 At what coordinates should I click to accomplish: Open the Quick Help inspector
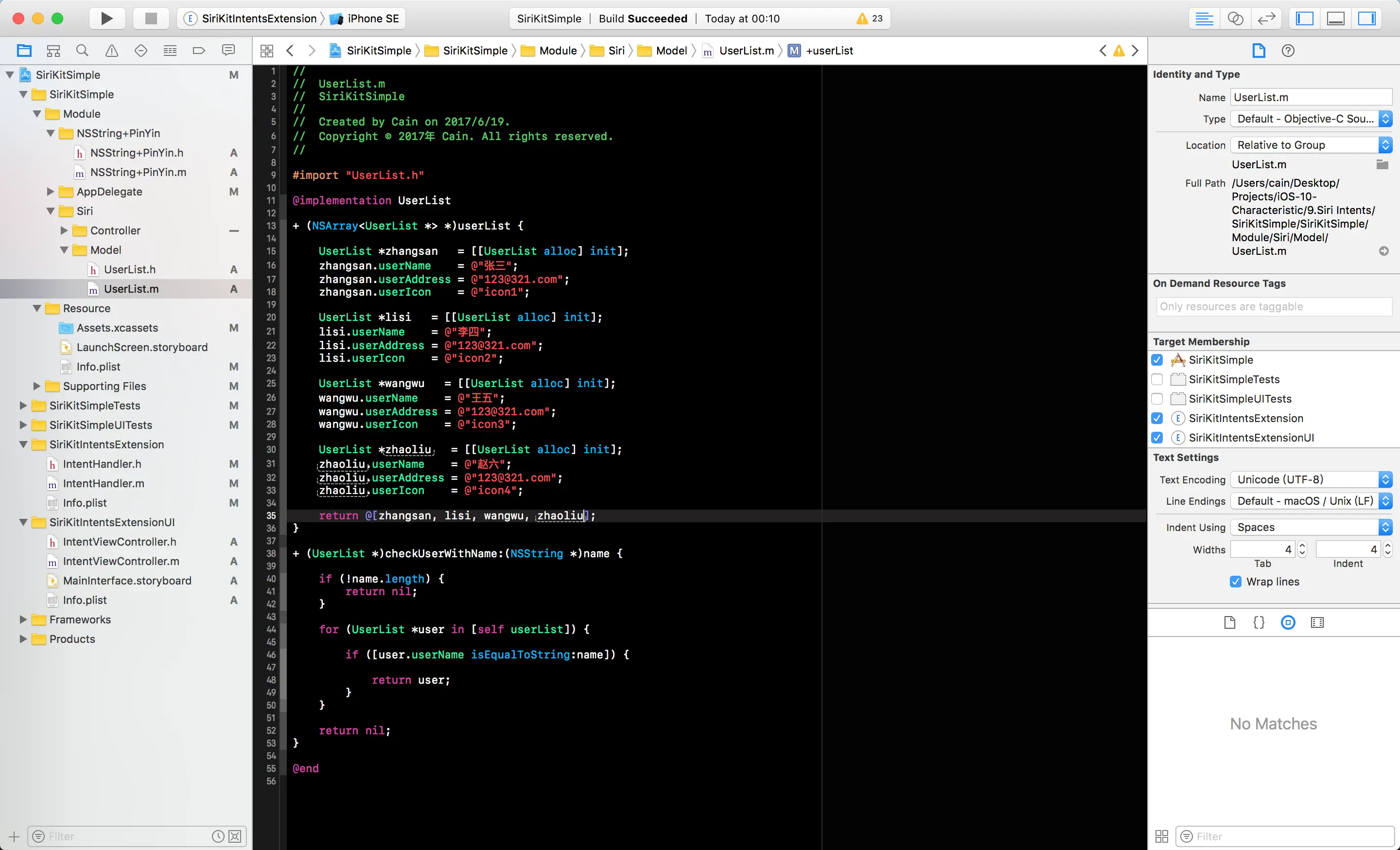click(1288, 51)
